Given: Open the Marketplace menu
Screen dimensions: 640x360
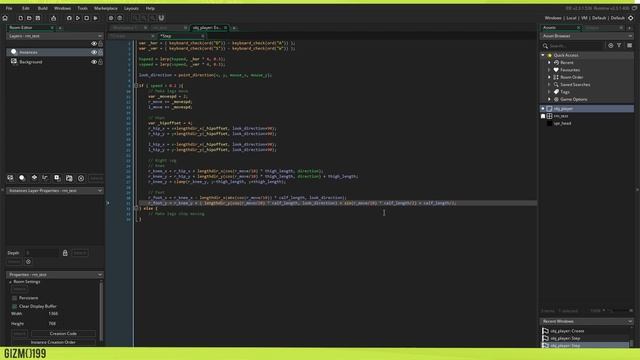Looking at the screenshot, I should [106, 8].
